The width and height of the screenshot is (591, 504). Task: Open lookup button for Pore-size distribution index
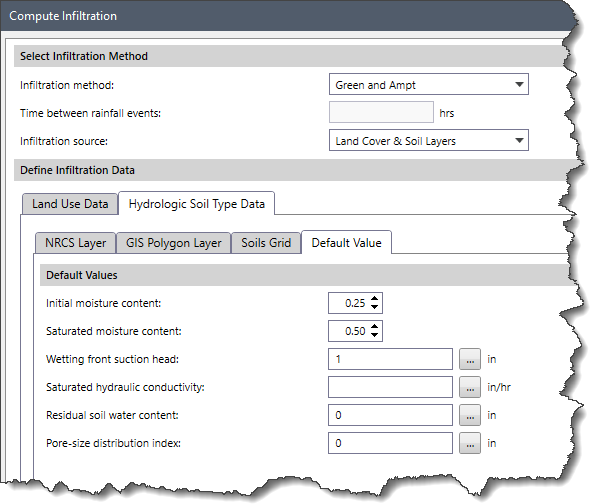pos(470,443)
